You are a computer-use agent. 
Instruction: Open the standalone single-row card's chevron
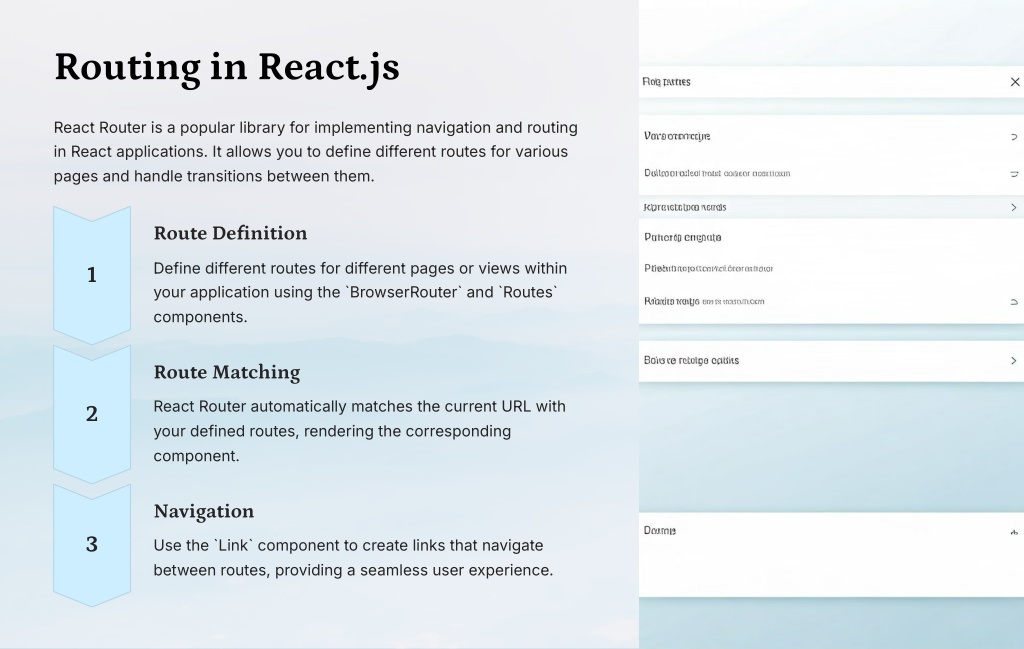pyautogui.click(x=1014, y=360)
